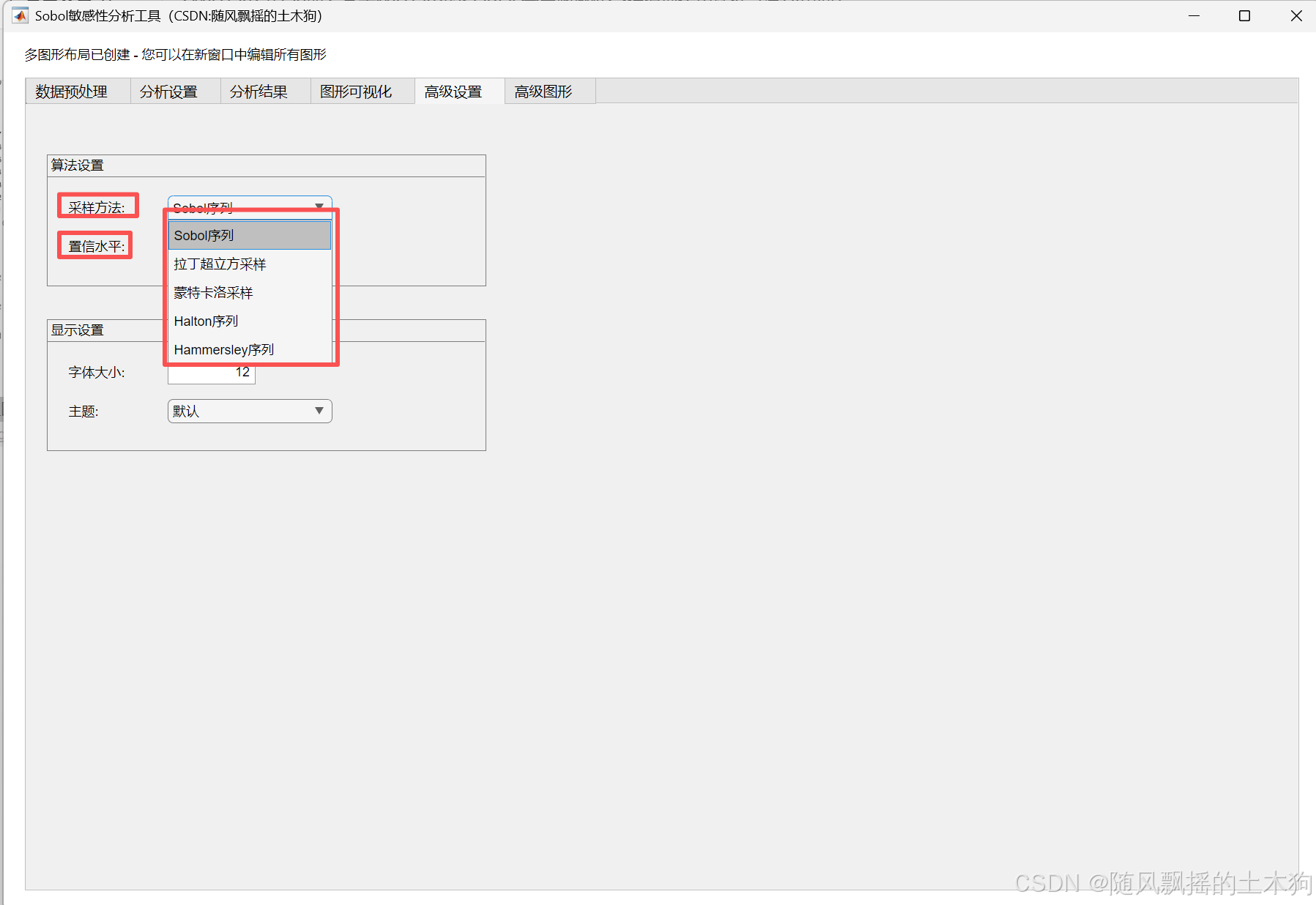
Task: Click the 采样方法: label
Action: click(97, 208)
